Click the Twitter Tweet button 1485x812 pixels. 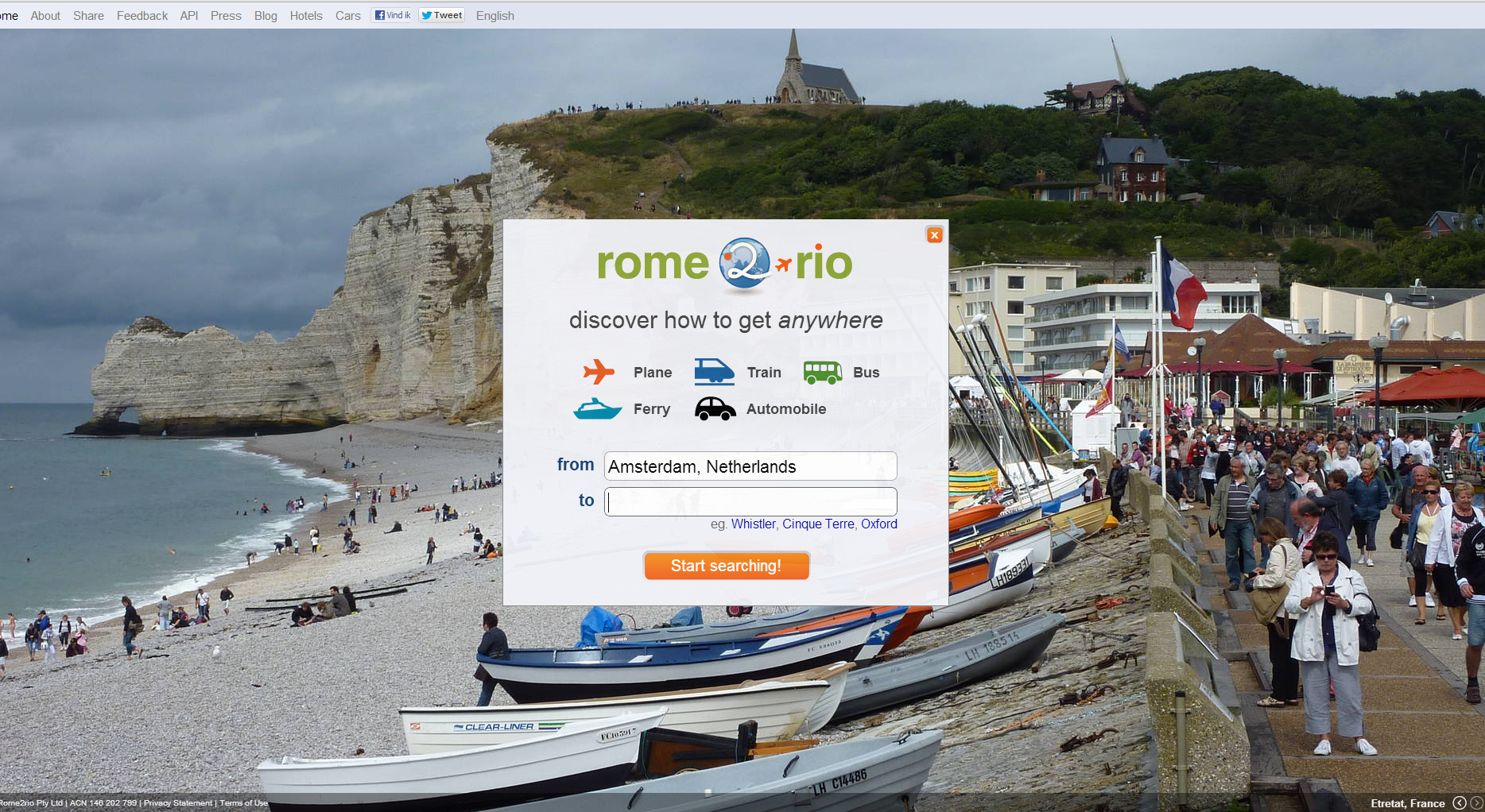point(442,15)
